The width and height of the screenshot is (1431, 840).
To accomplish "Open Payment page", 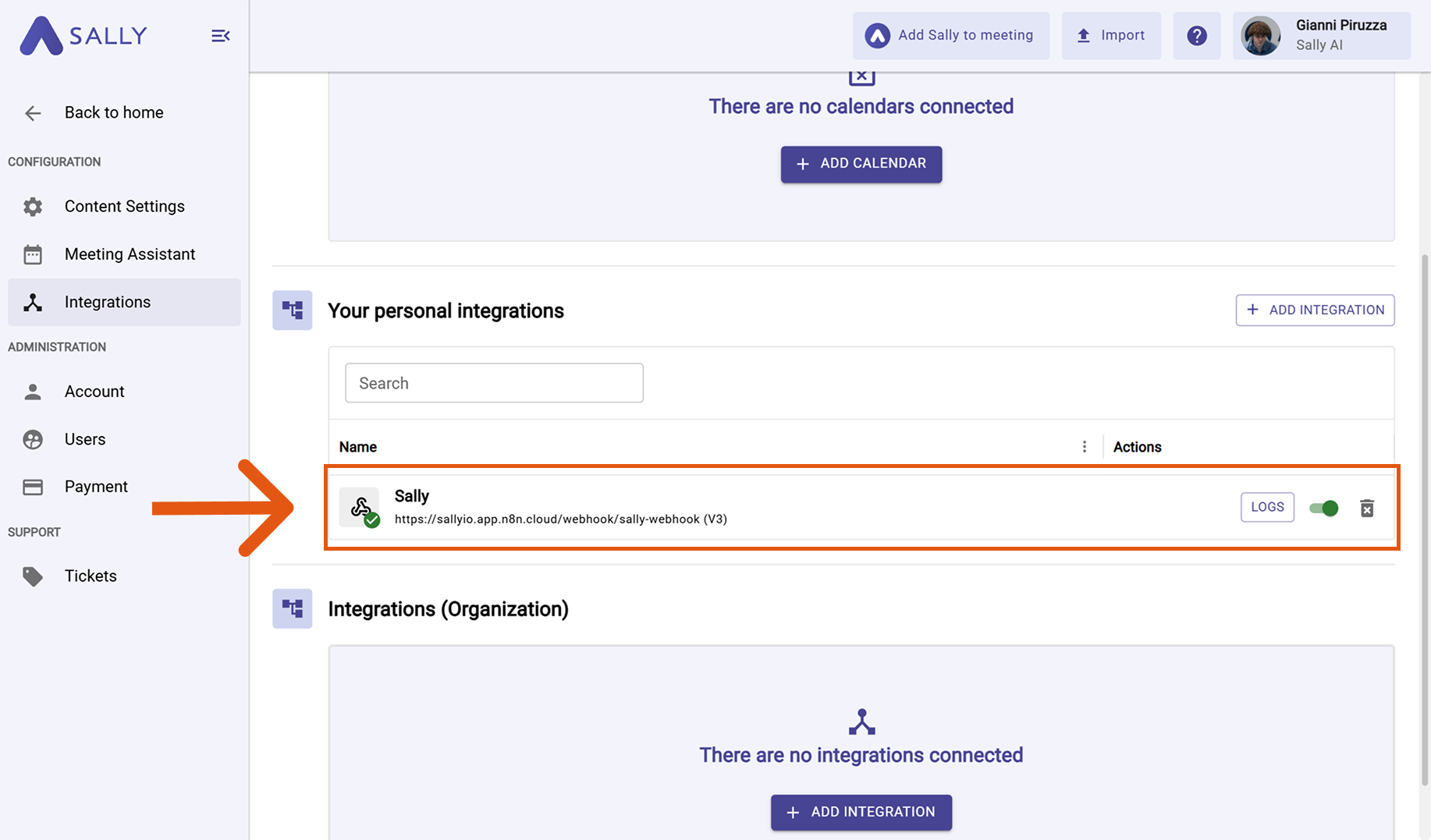I will coord(124,487).
